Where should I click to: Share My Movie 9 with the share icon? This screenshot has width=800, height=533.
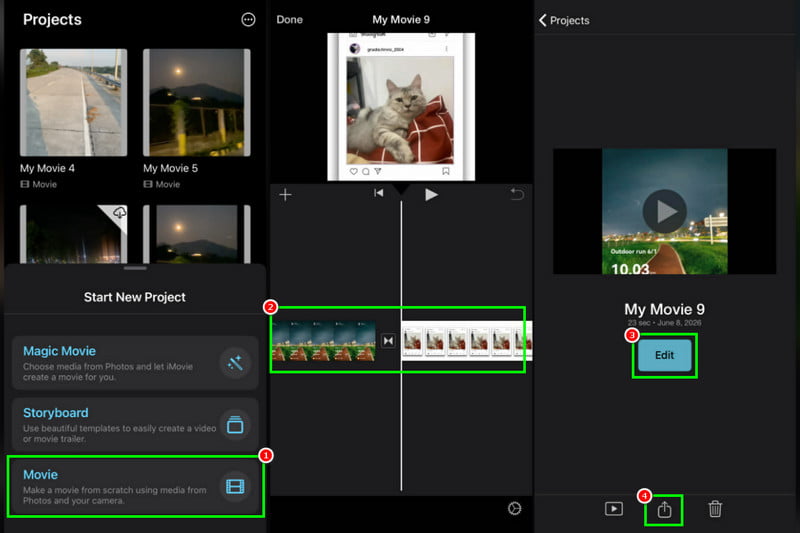[x=664, y=509]
